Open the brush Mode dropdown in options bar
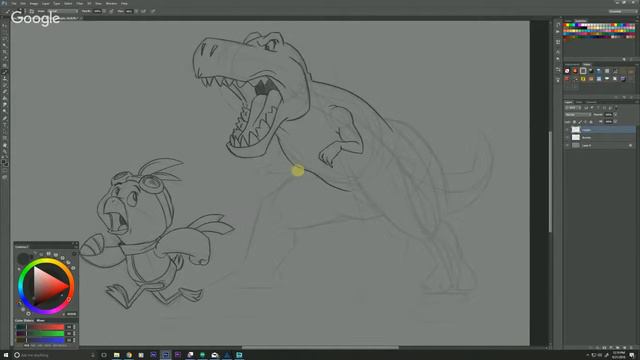Screen dimensions: 640x360 (62, 11)
